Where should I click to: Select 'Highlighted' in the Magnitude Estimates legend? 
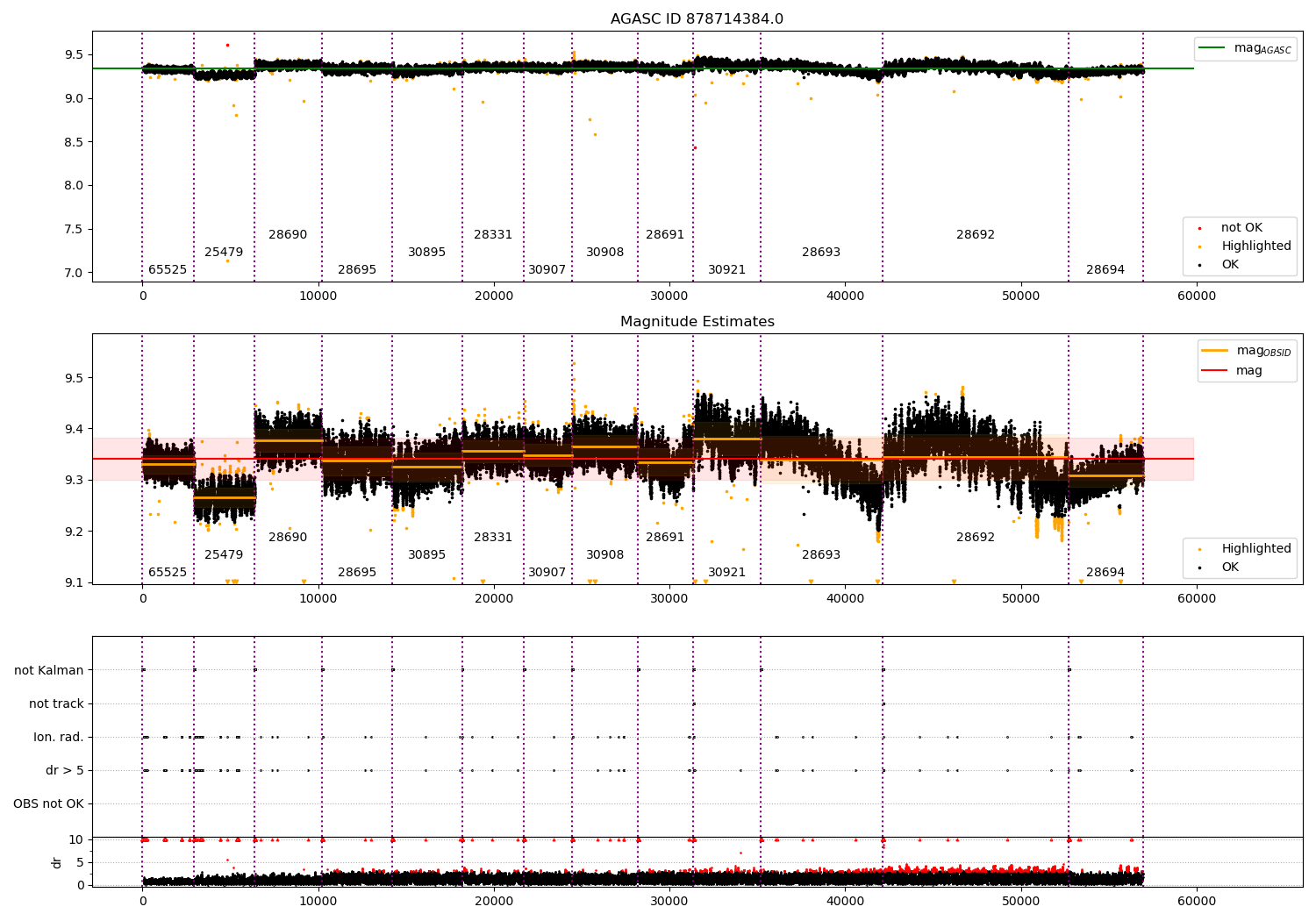[1256, 549]
